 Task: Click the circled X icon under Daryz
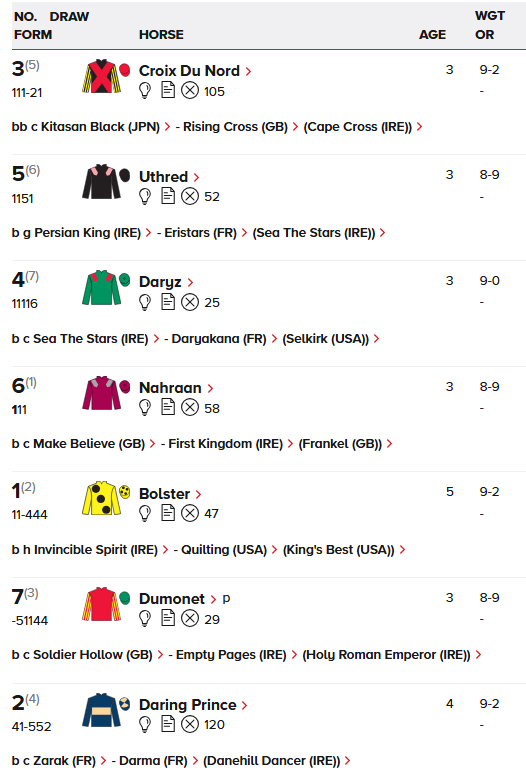pos(190,302)
